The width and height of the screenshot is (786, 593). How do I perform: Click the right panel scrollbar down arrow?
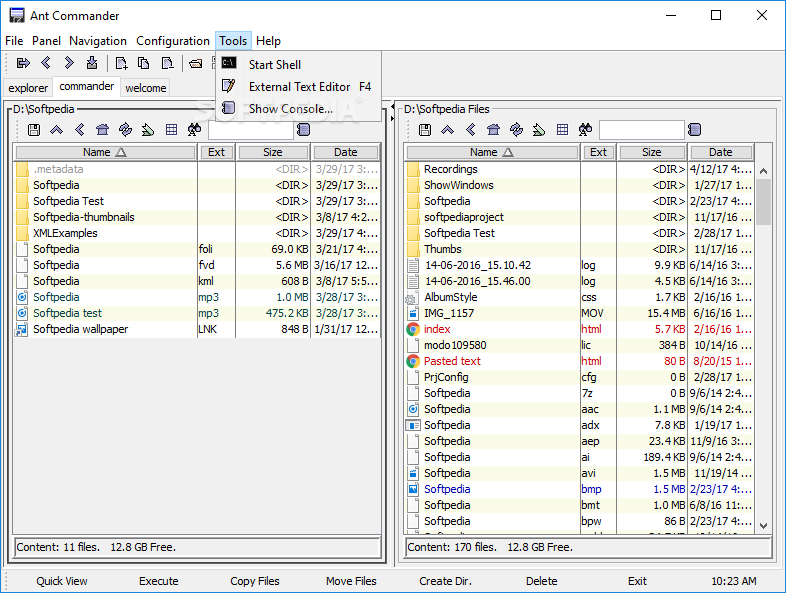pos(763,526)
